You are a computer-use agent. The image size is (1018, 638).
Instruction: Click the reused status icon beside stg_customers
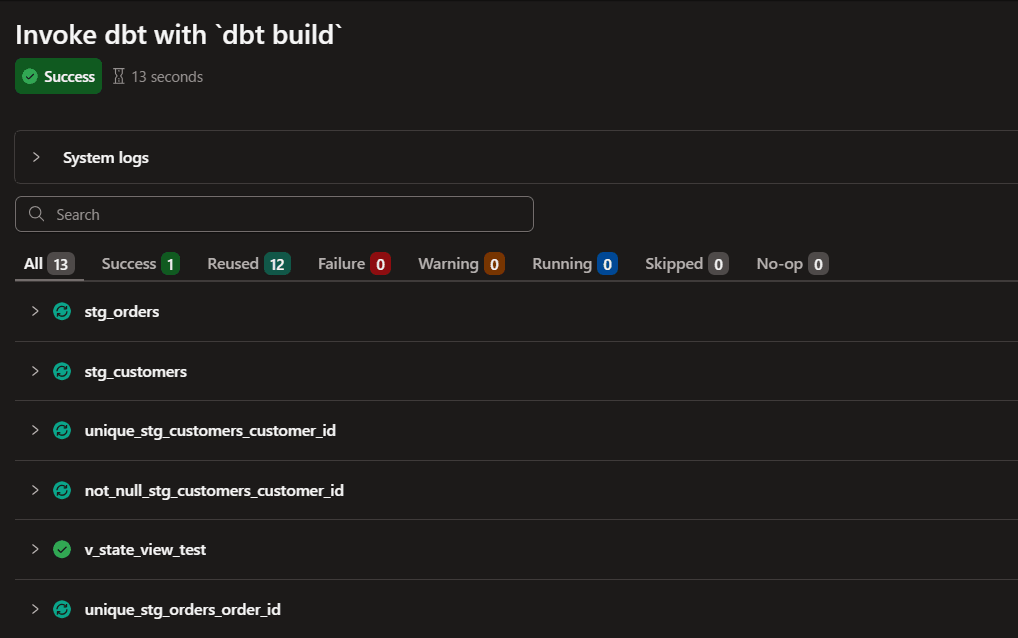pos(62,371)
